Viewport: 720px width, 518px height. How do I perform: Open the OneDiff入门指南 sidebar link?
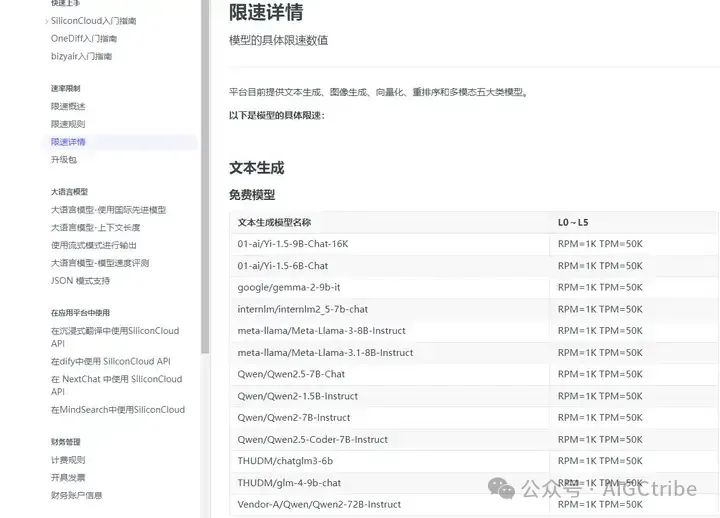tap(84, 39)
